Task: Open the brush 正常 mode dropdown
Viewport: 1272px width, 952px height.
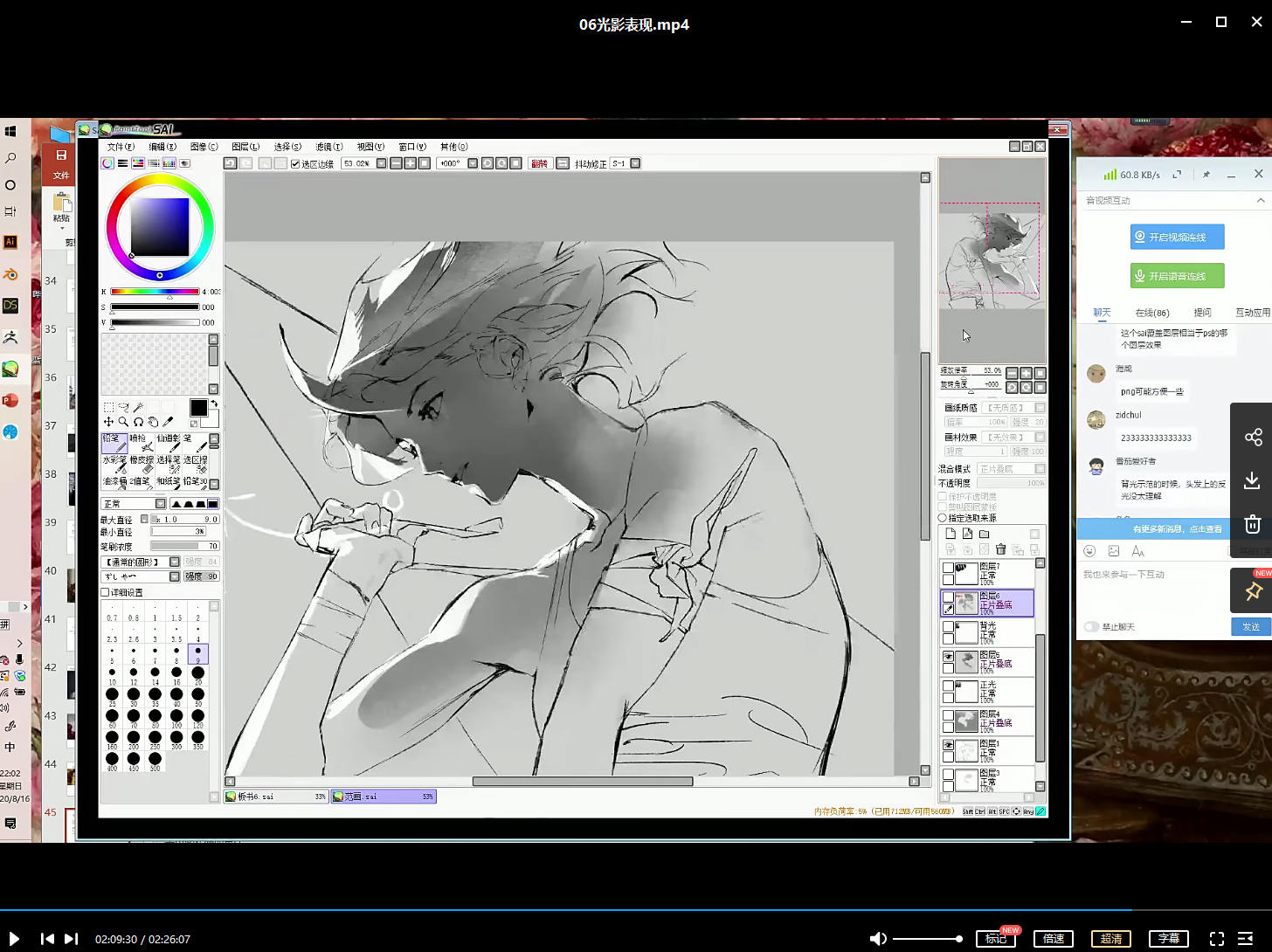Action: 160,504
